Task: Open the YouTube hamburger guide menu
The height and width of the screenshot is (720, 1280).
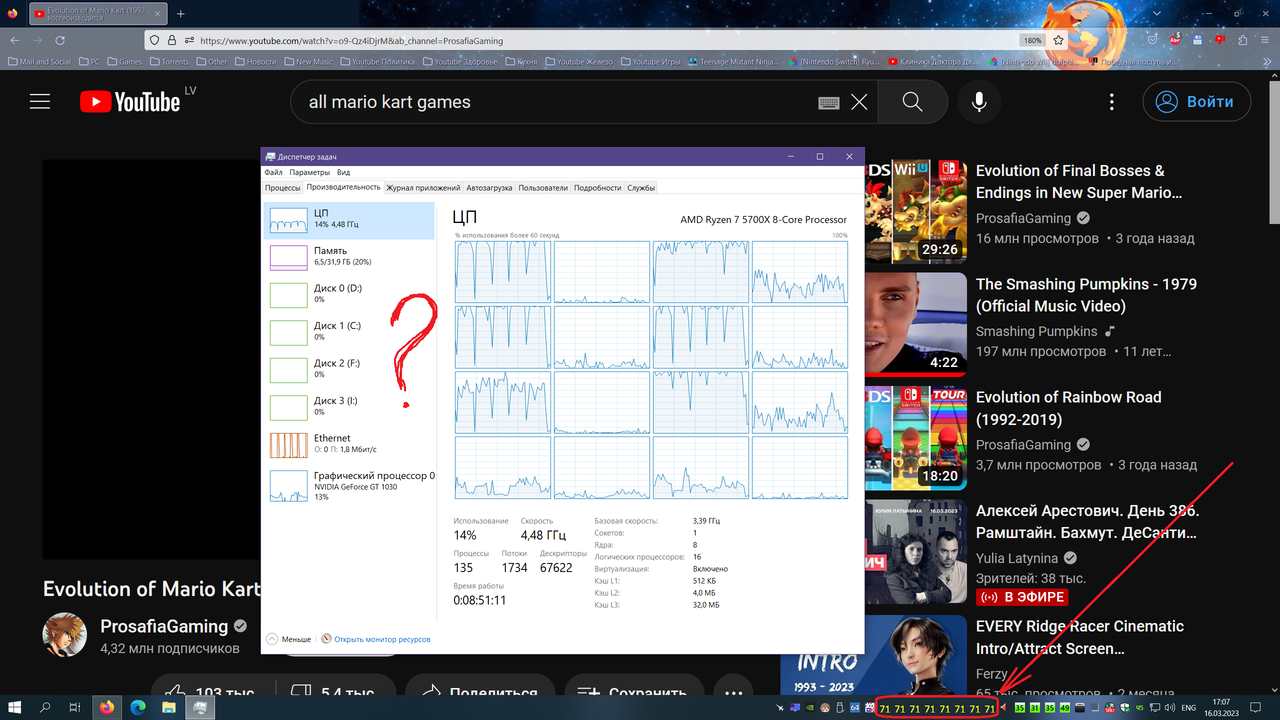Action: (x=40, y=102)
